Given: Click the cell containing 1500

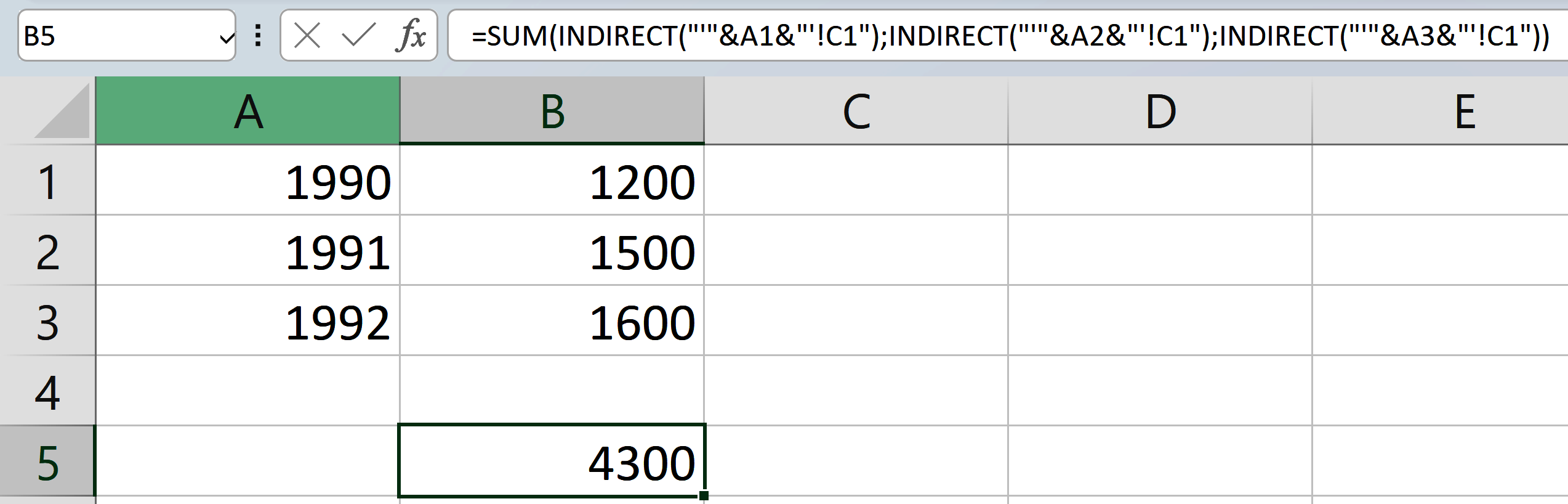Looking at the screenshot, I should click(x=552, y=250).
